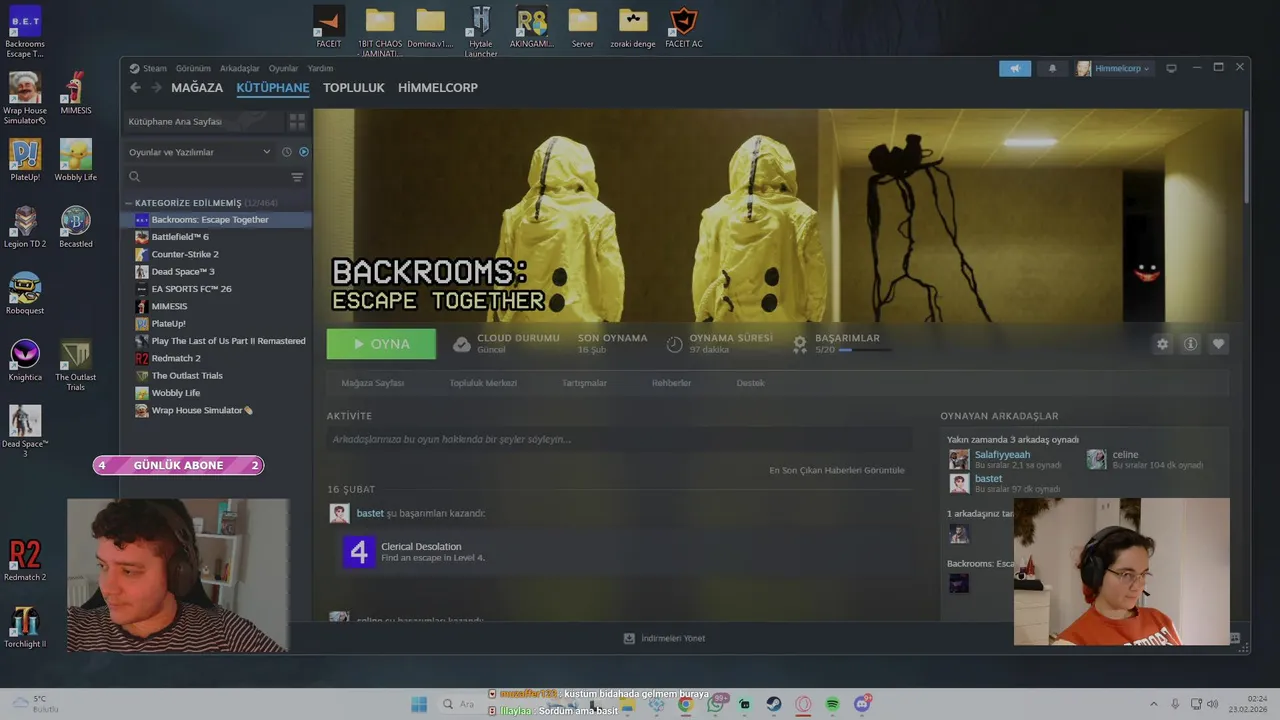1280x720 pixels.
Task: Open the Steam notifications bell
Action: pyautogui.click(x=1052, y=68)
